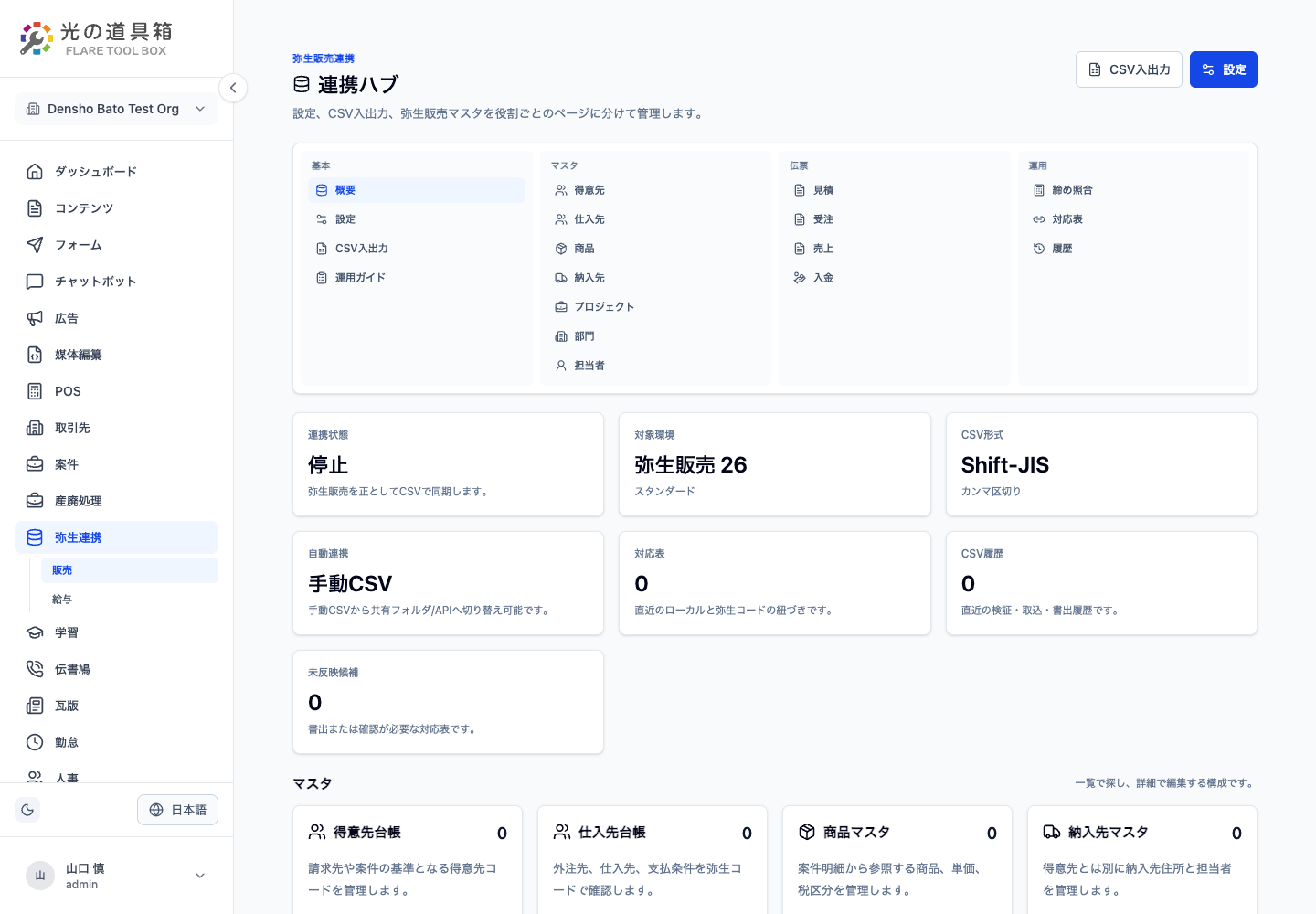1316x914 pixels.
Task: Open the Densho Bato Test Org dropdown
Action: (x=116, y=109)
